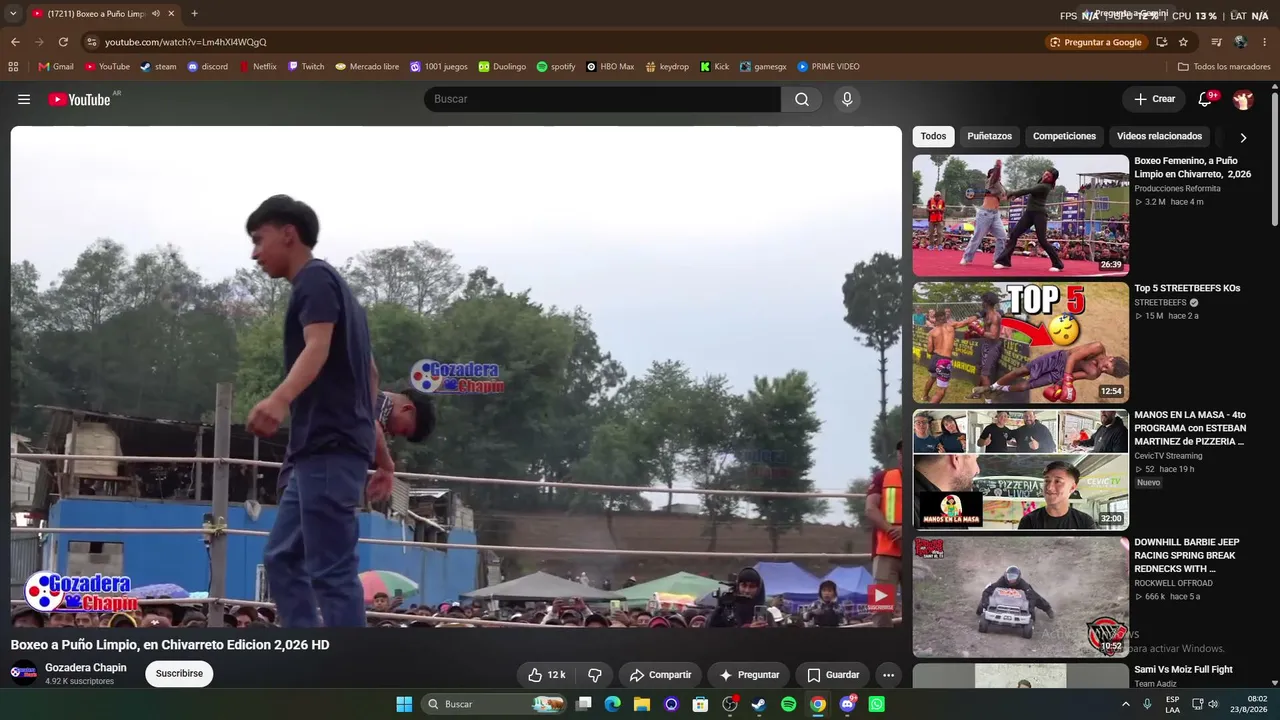Open Top 5 STREETBEEFS KOs thumbnail
Image resolution: width=1280 pixels, height=720 pixels.
(1021, 342)
